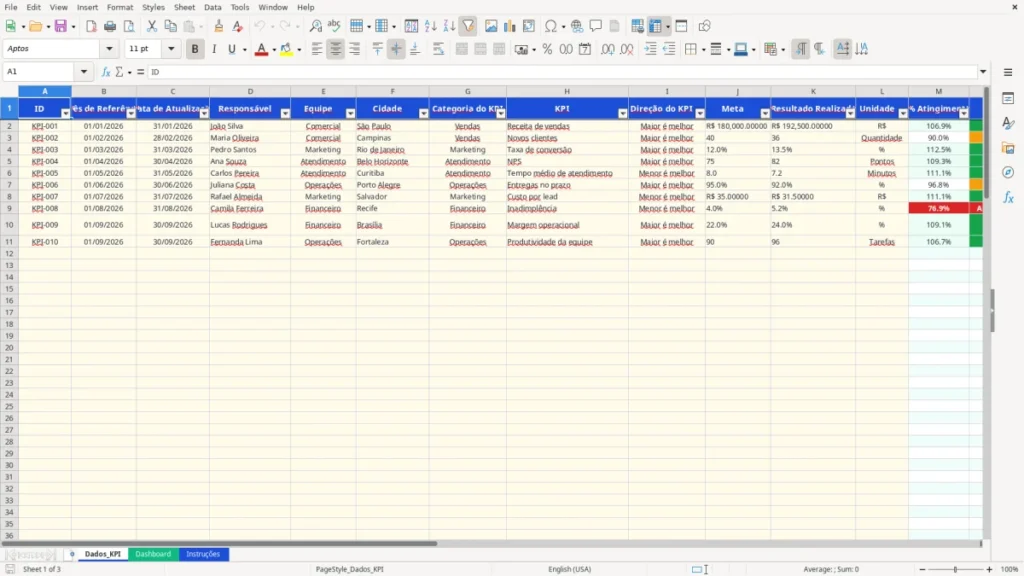Activate Clone Formatting paintbrush
The width and height of the screenshot is (1024, 576).
click(x=219, y=26)
